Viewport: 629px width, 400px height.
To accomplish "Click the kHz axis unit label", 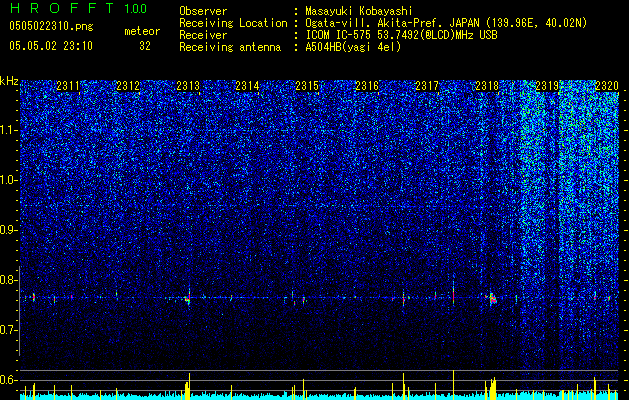I will [x=9, y=81].
